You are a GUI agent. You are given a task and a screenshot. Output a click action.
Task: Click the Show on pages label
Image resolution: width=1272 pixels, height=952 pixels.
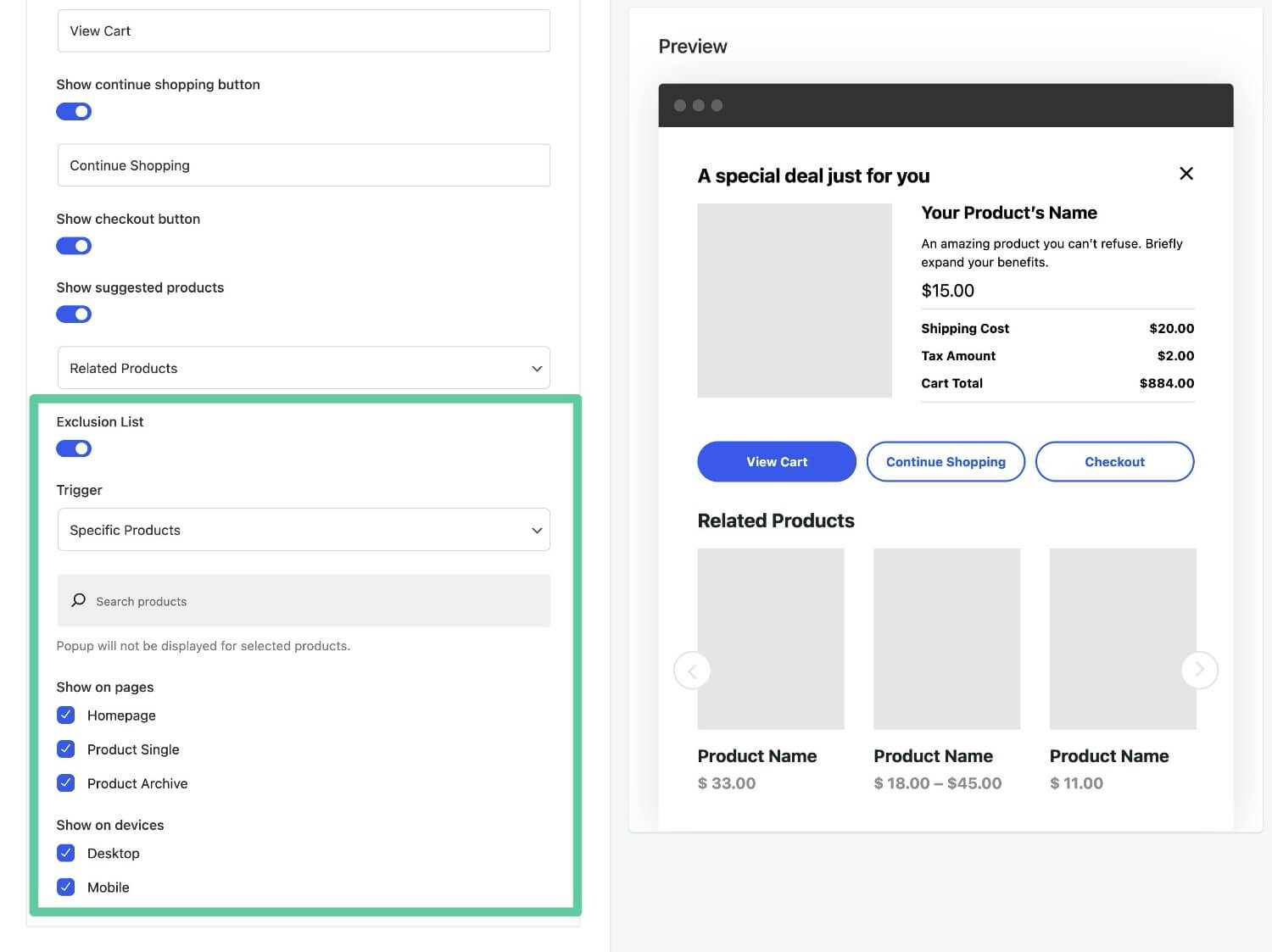(105, 687)
